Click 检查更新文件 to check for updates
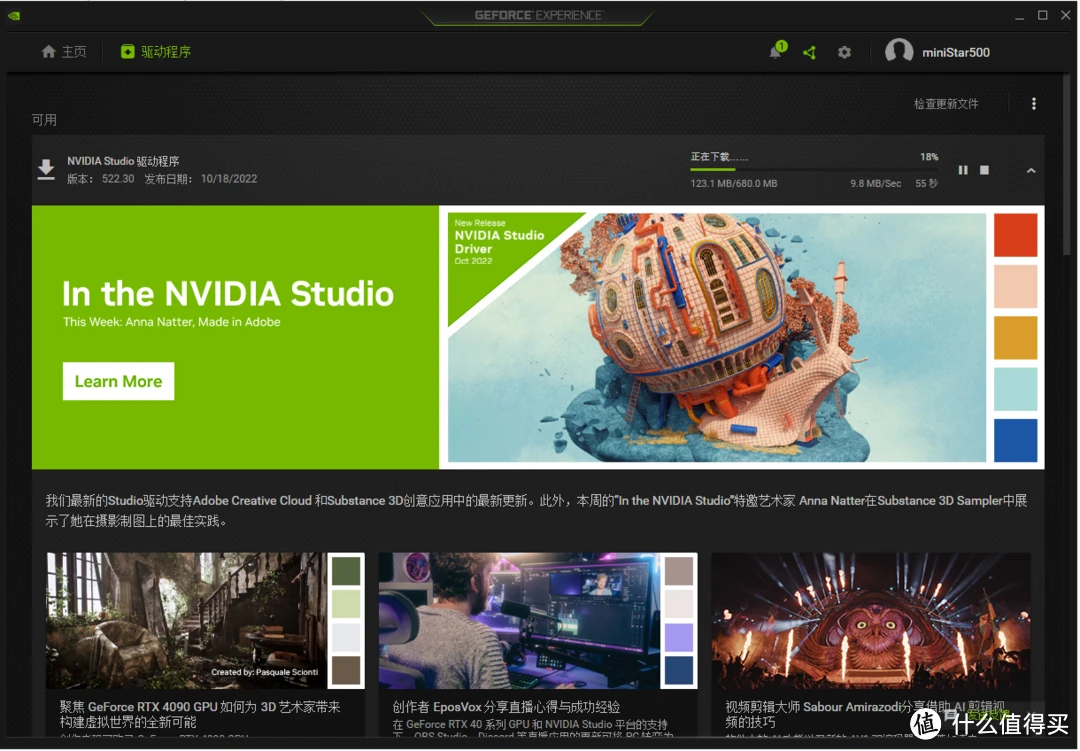The height and width of the screenshot is (751, 1080). coord(946,104)
